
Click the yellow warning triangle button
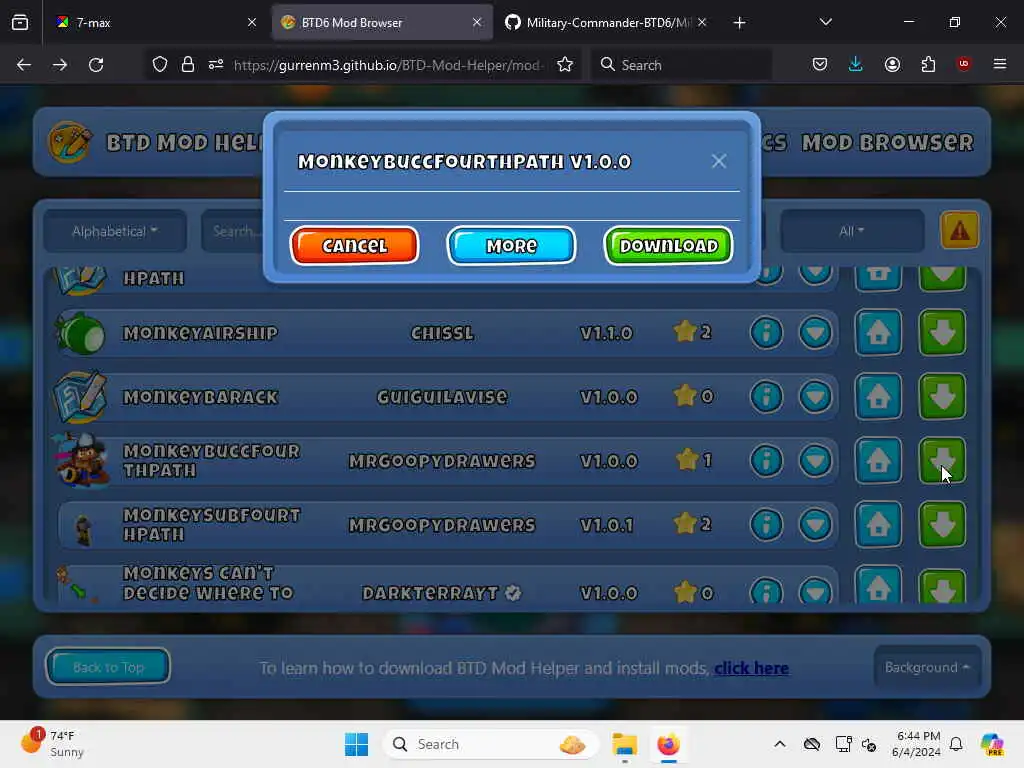[959, 231]
